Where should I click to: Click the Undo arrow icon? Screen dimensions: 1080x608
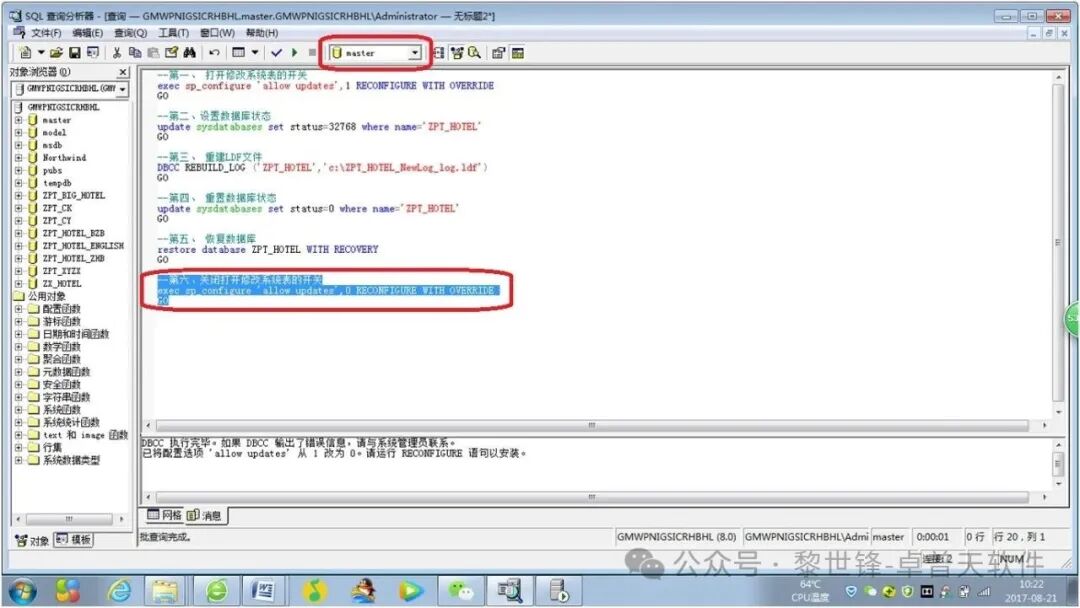[214, 53]
